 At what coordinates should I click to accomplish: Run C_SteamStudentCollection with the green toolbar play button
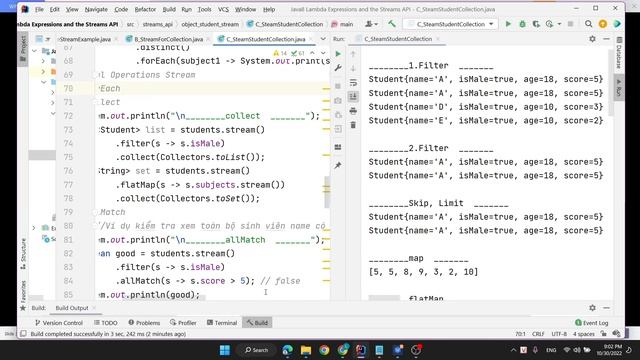click(x=508, y=24)
